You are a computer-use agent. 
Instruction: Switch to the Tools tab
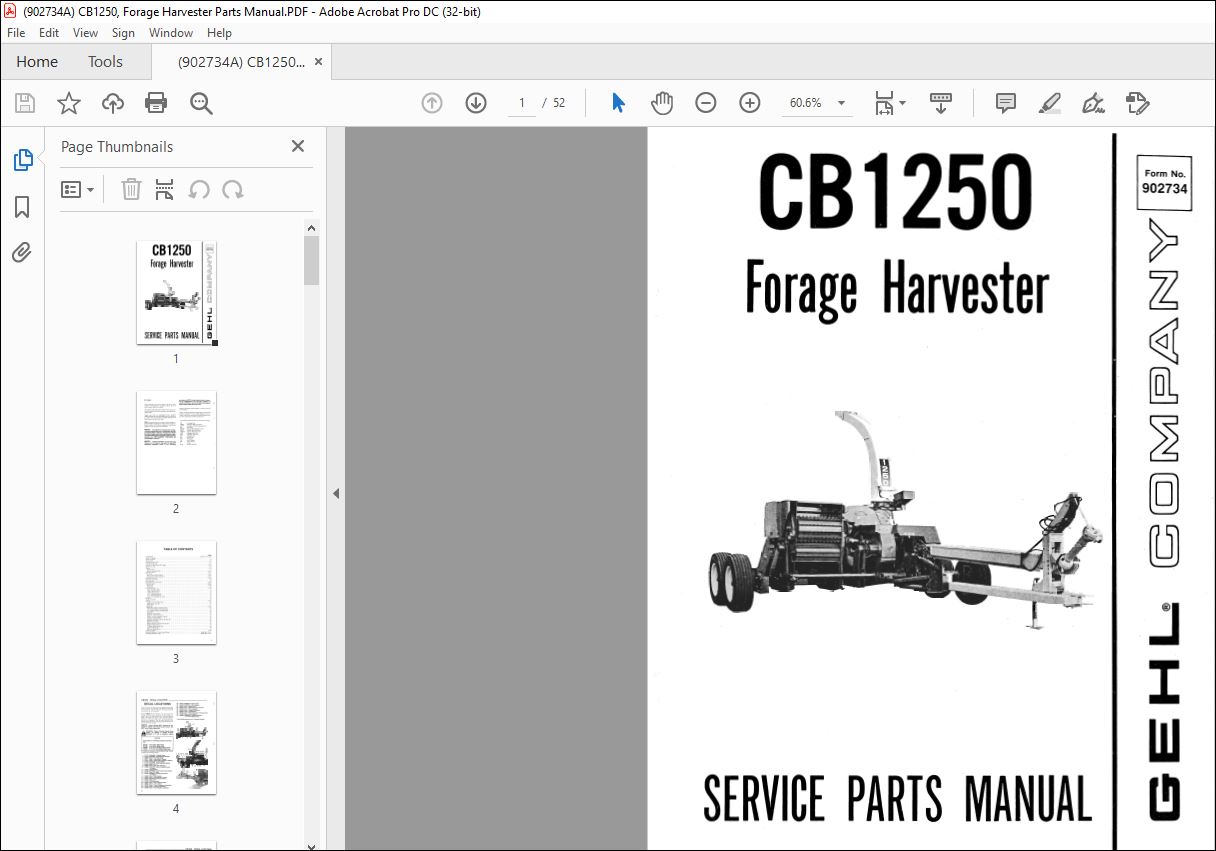point(105,62)
